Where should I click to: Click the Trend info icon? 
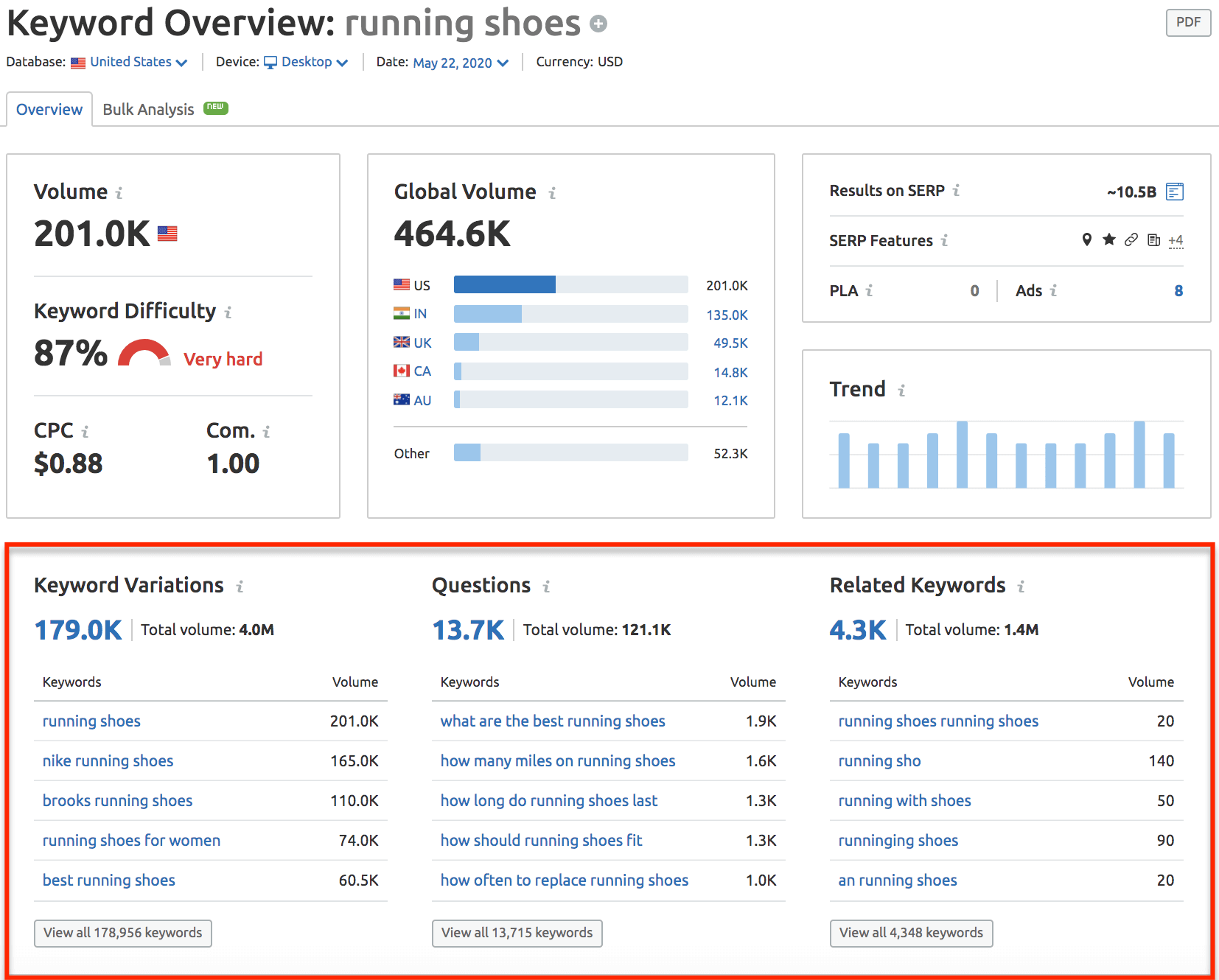pos(901,391)
